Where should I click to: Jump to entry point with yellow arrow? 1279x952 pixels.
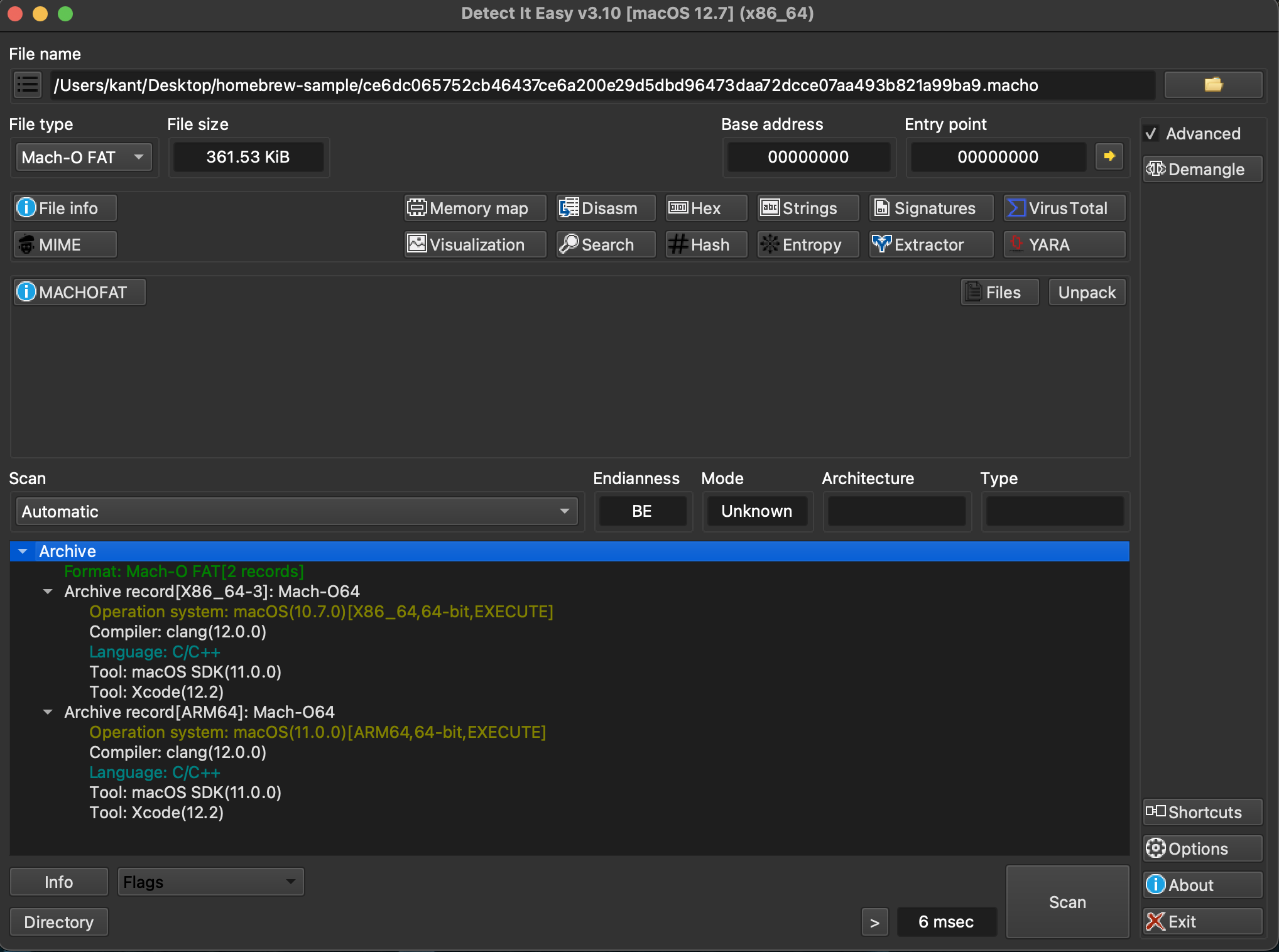1109,156
